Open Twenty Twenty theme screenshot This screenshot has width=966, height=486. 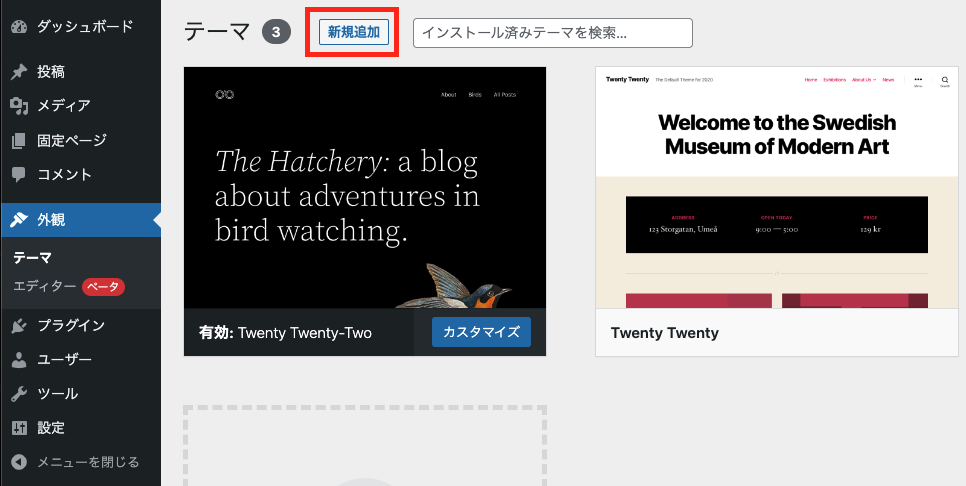click(777, 187)
